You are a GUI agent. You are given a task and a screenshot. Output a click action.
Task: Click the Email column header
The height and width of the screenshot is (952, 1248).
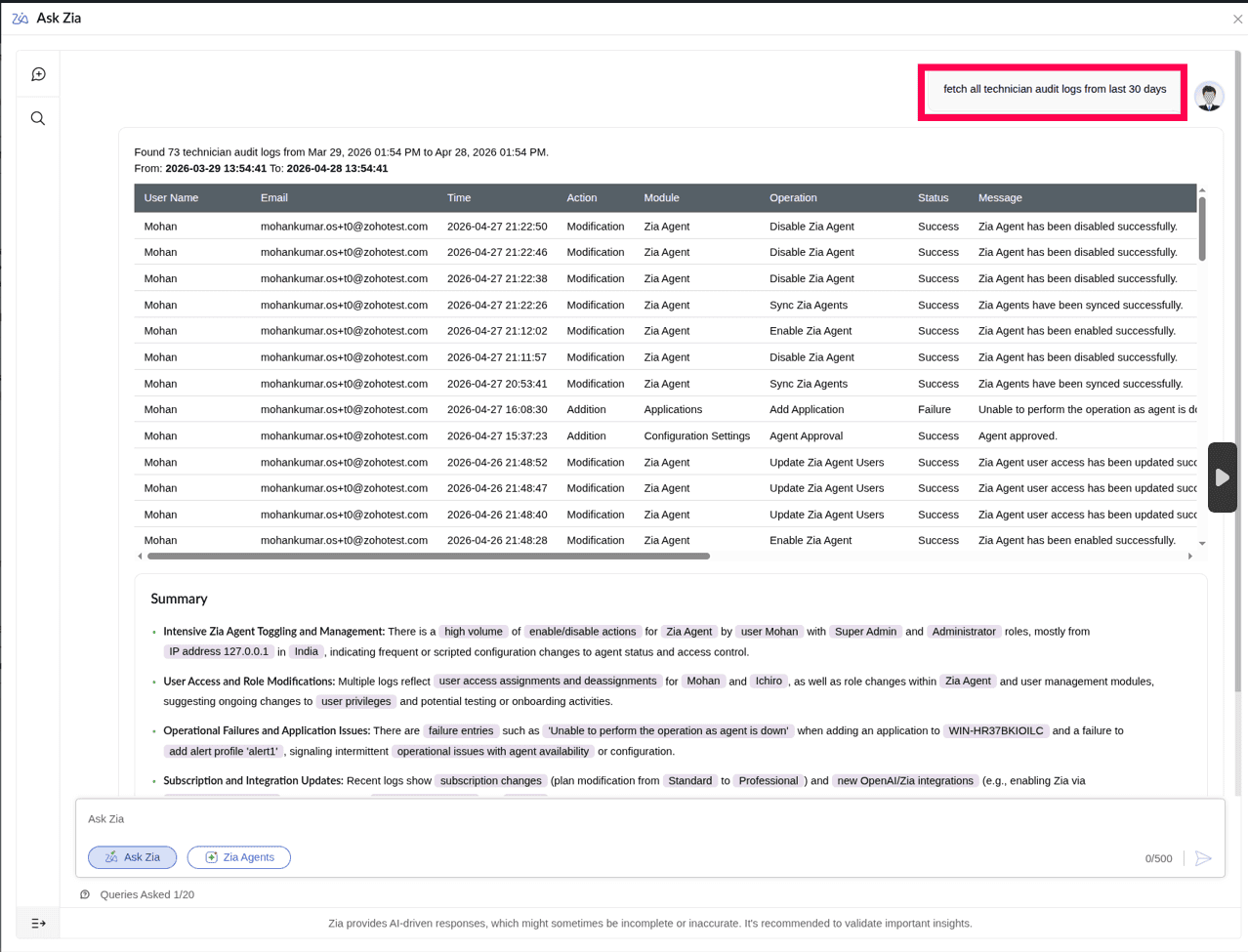point(274,197)
